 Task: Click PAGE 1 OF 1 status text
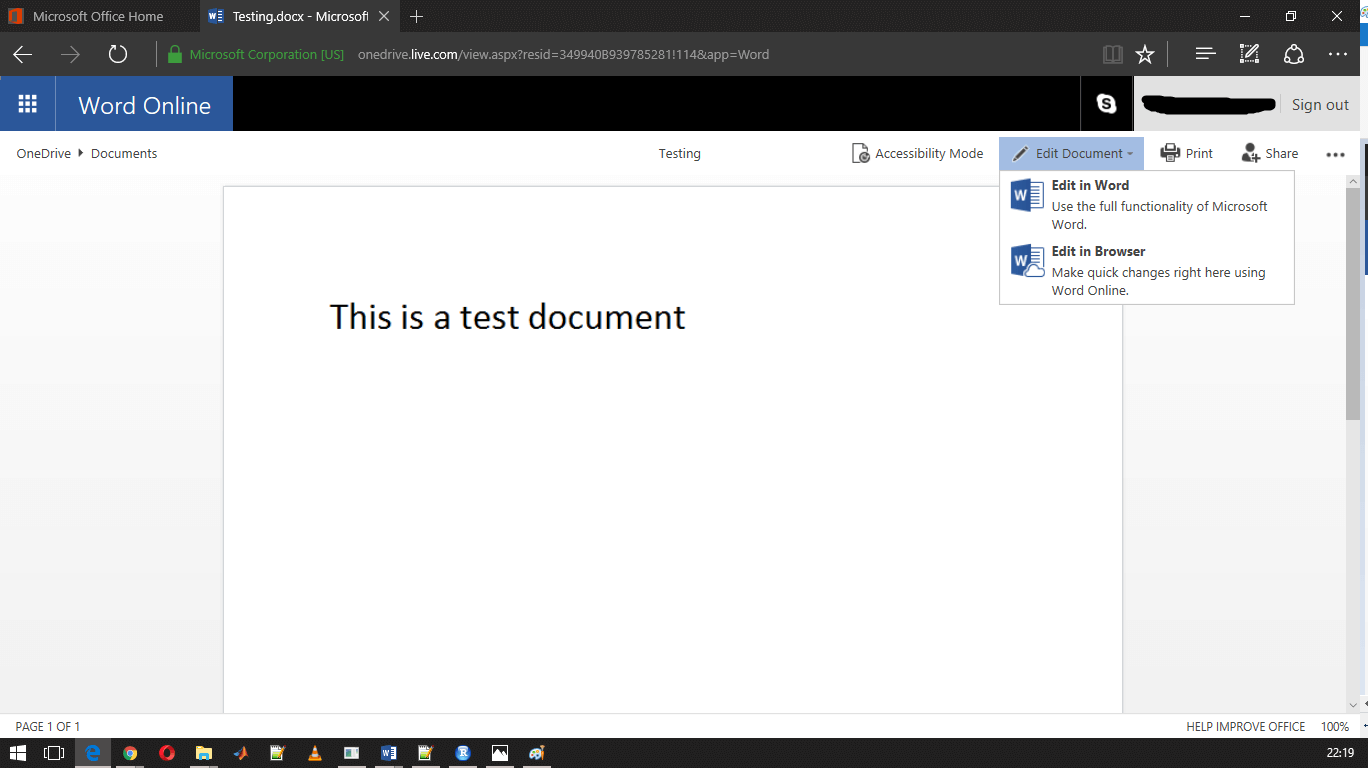(x=48, y=727)
